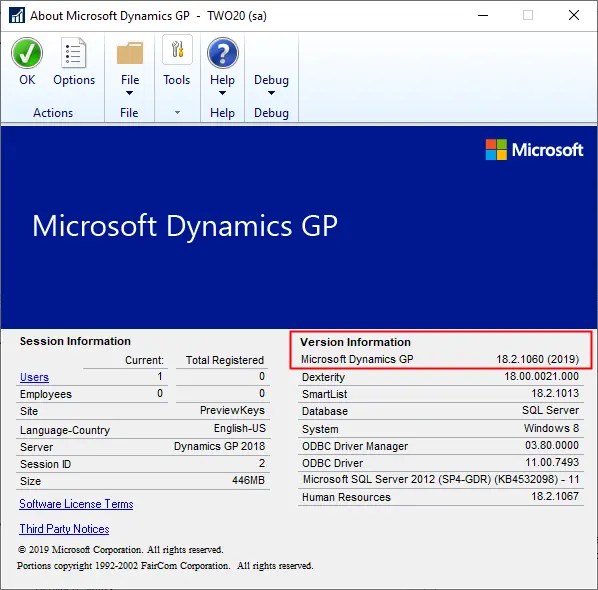The width and height of the screenshot is (598, 590).
Task: Open the Tools wrench icon
Action: (177, 50)
